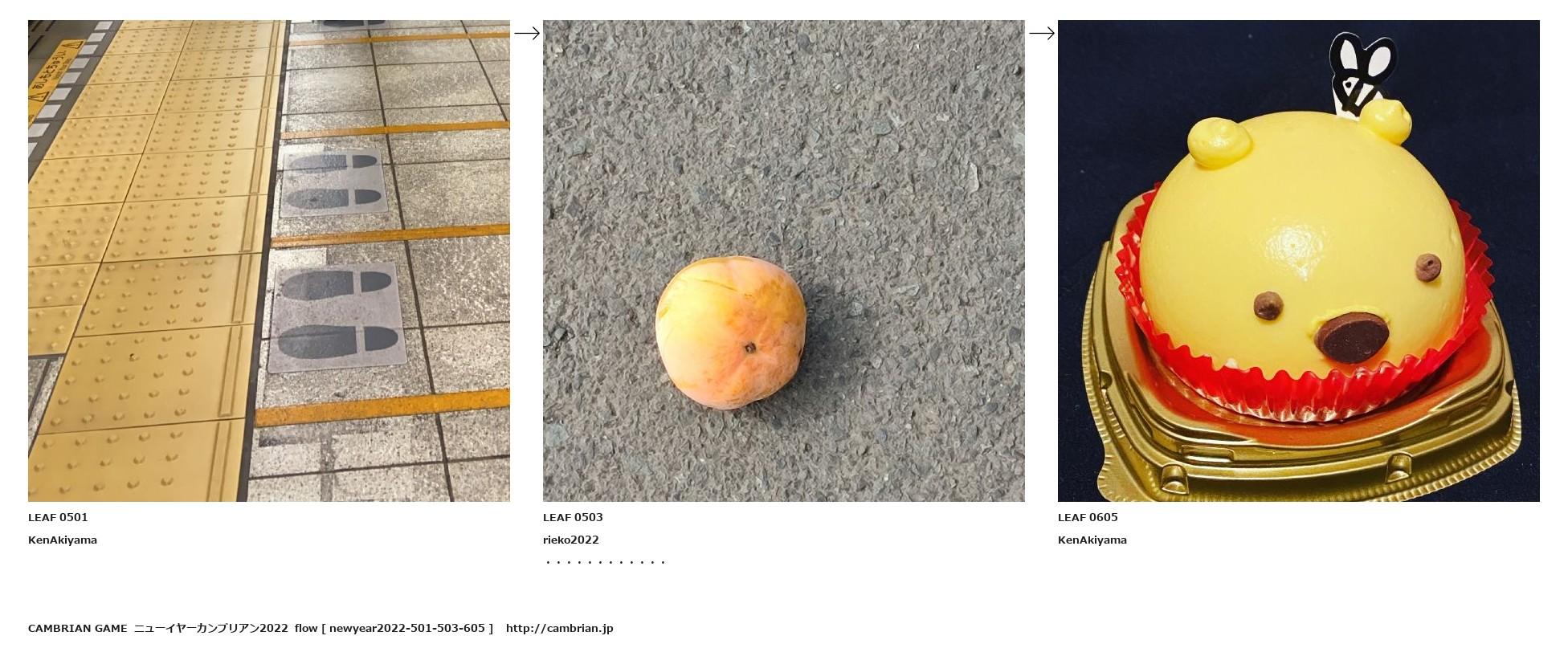
Task: Open the fruit on asphalt photo
Action: pyautogui.click(x=784, y=261)
